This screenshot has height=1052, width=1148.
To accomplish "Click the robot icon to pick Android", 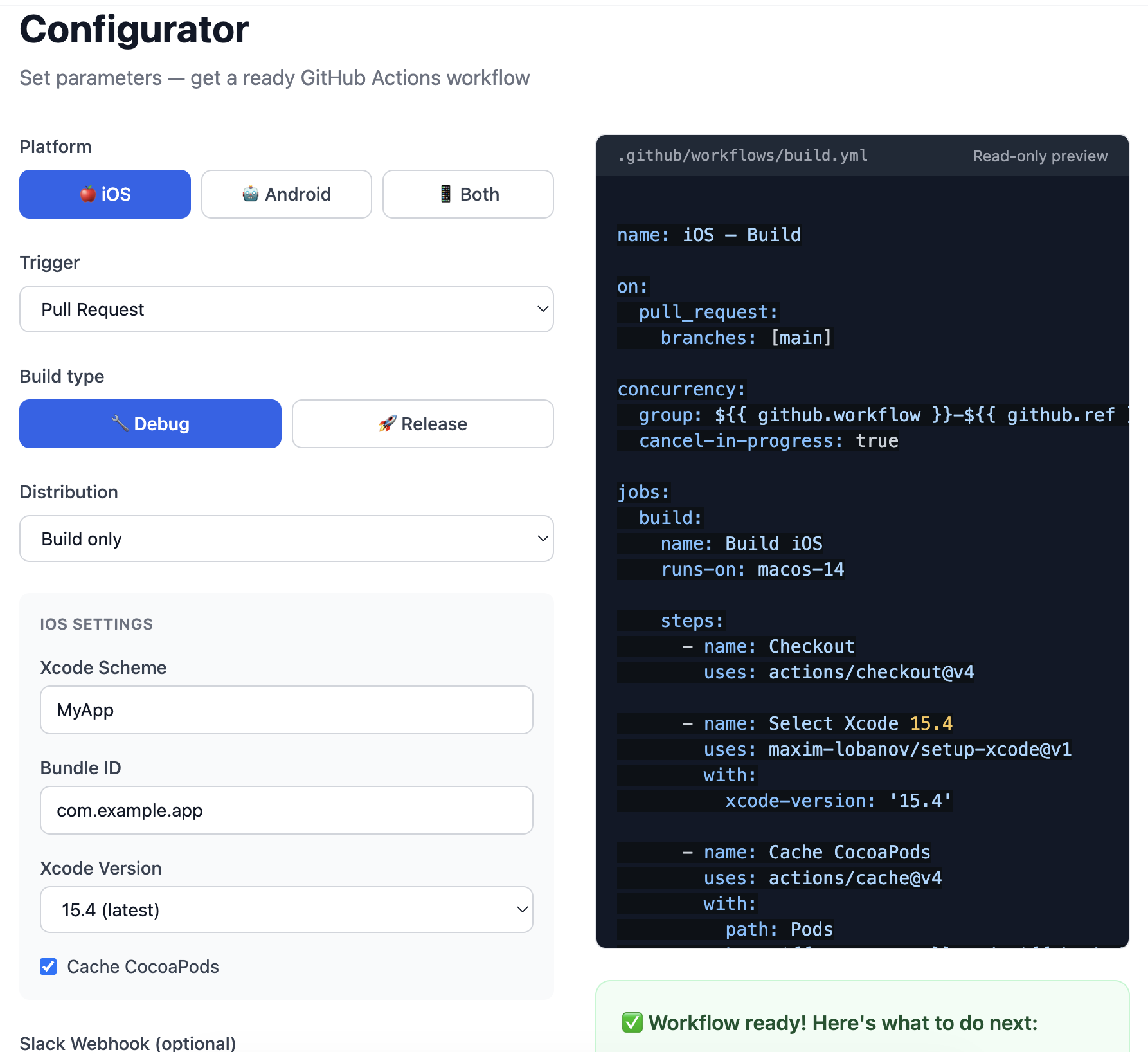I will (251, 194).
